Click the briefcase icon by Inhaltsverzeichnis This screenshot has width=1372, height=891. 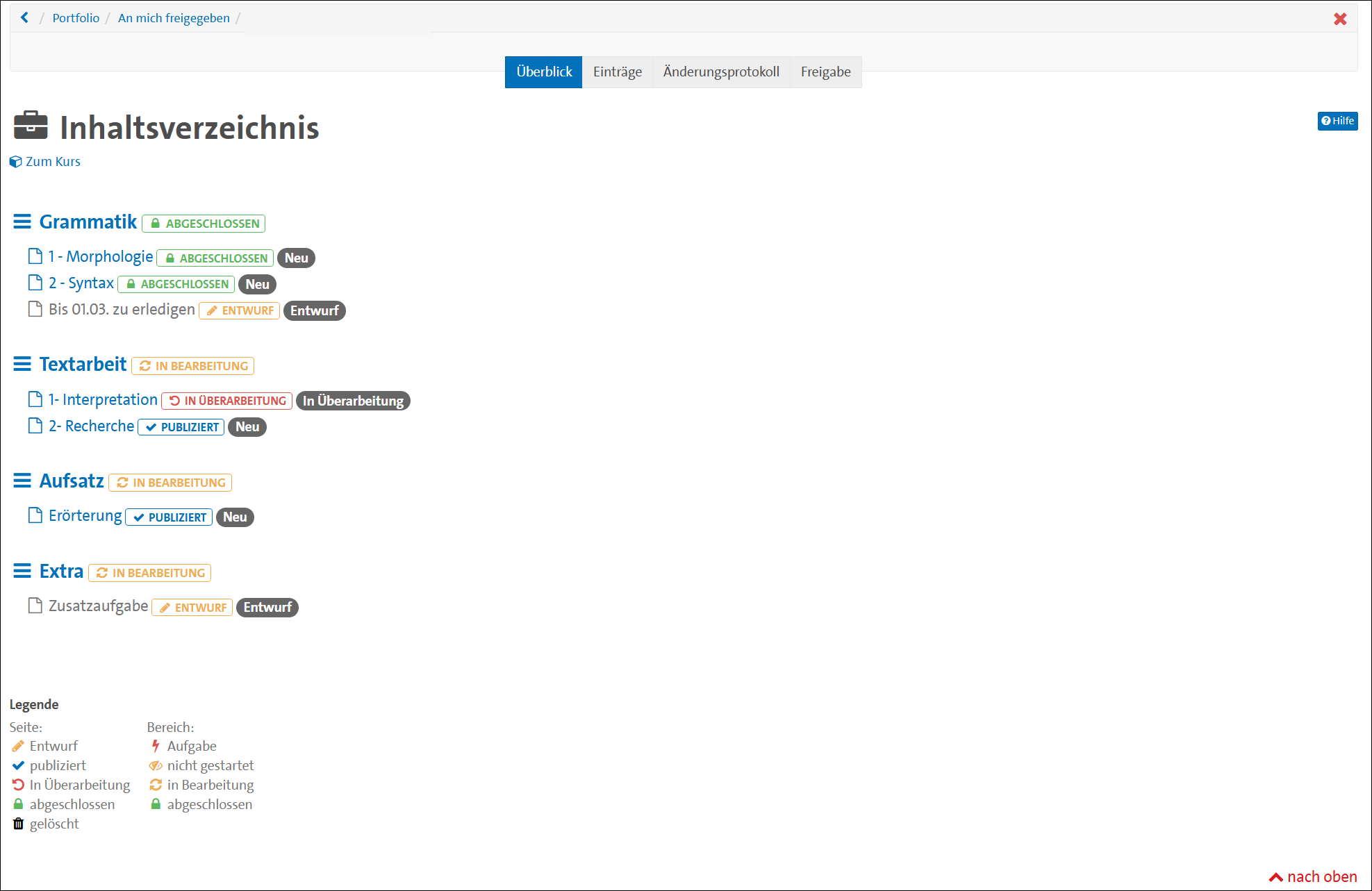coord(31,126)
